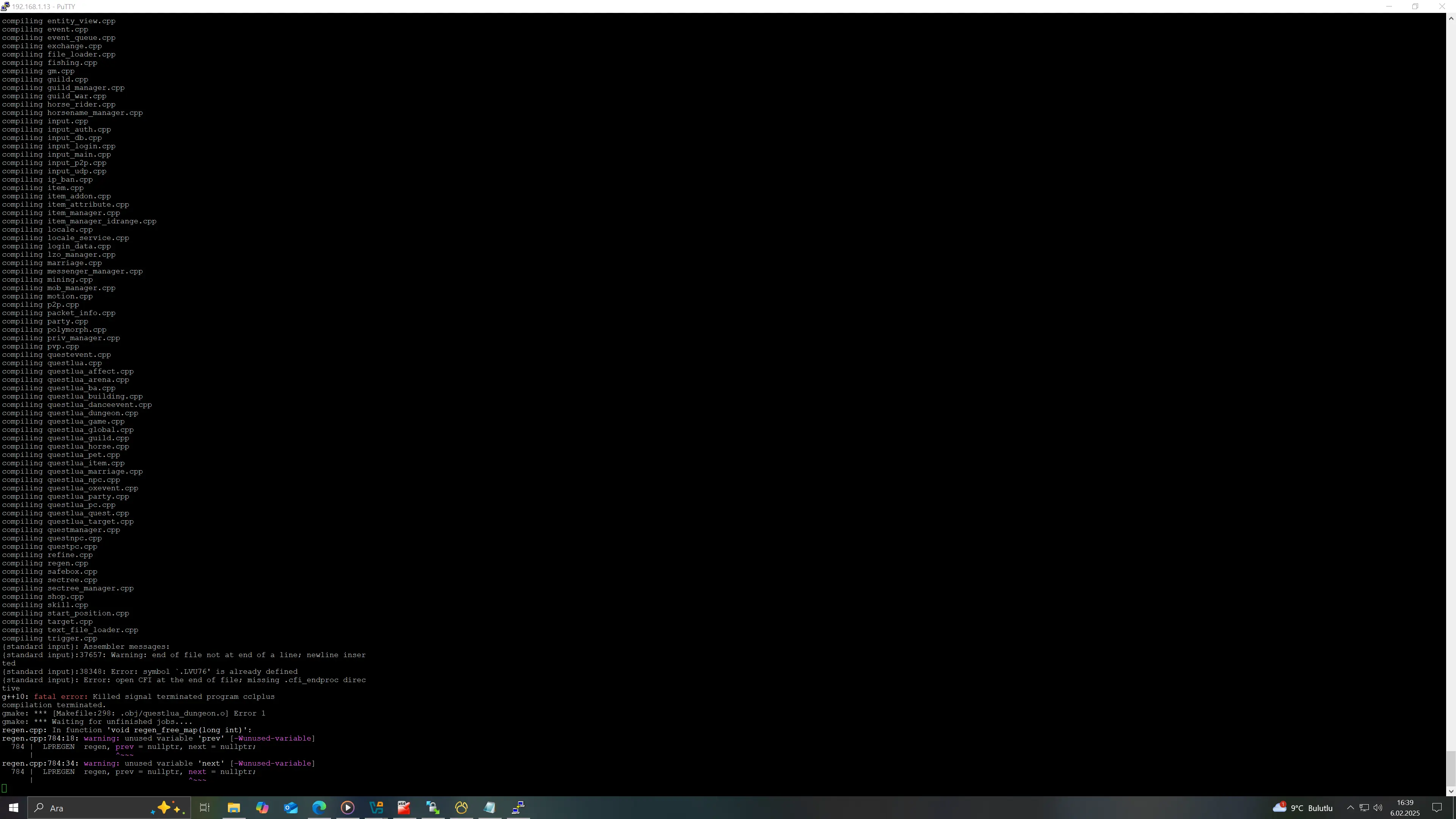
Task: Click the Windows Start button
Action: coord(14,808)
